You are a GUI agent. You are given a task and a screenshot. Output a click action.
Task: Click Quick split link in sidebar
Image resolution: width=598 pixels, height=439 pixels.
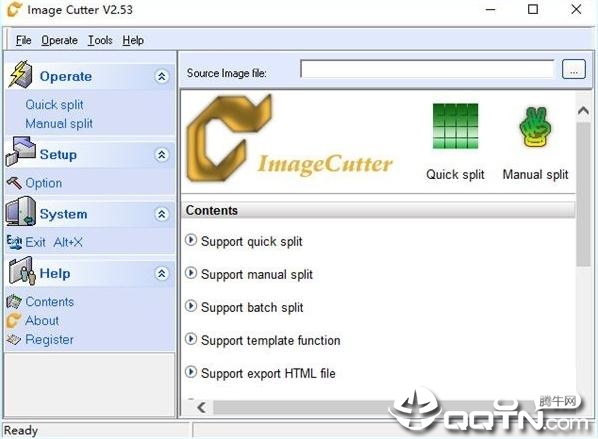[x=54, y=105]
